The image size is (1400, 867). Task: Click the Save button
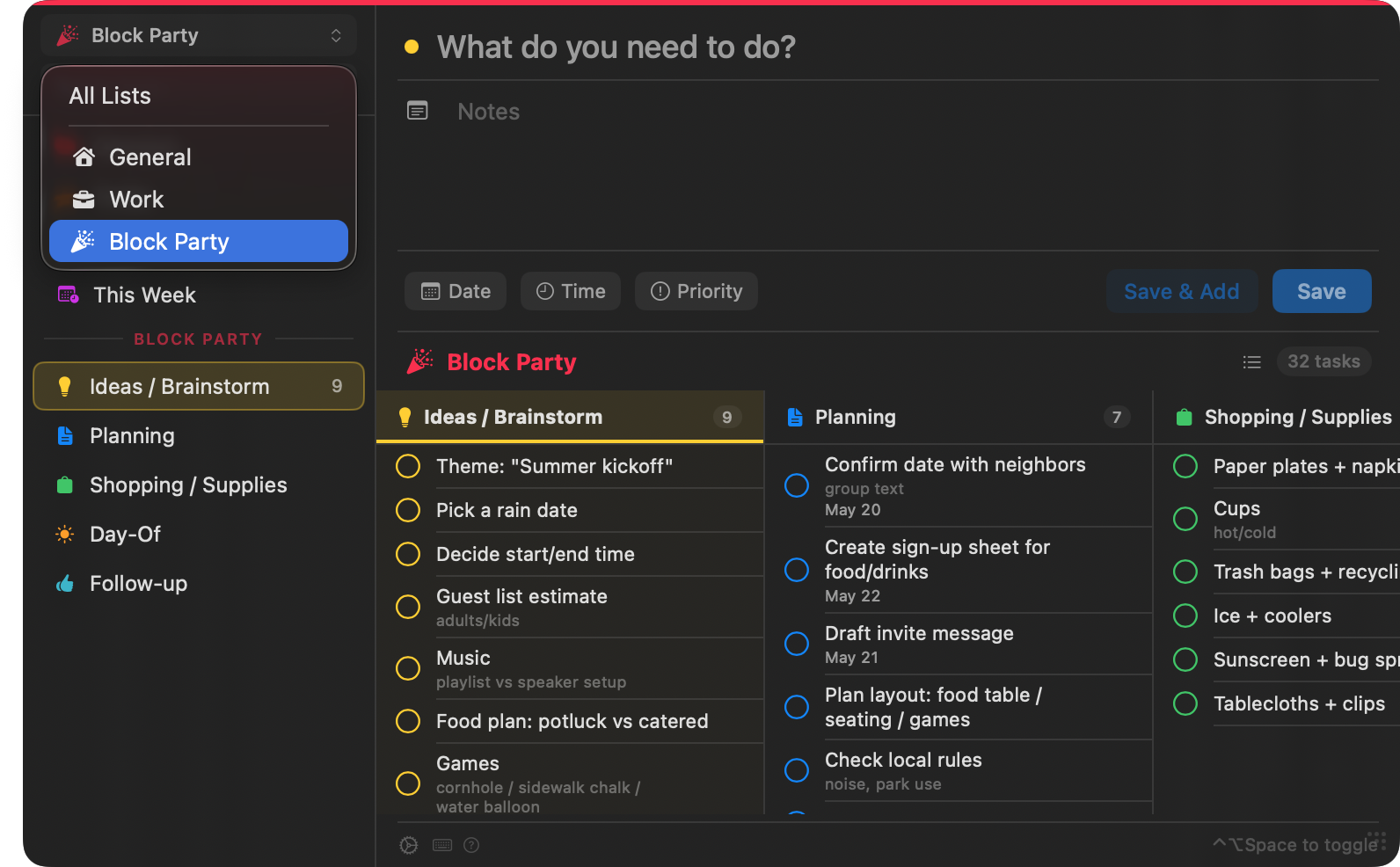[1322, 291]
